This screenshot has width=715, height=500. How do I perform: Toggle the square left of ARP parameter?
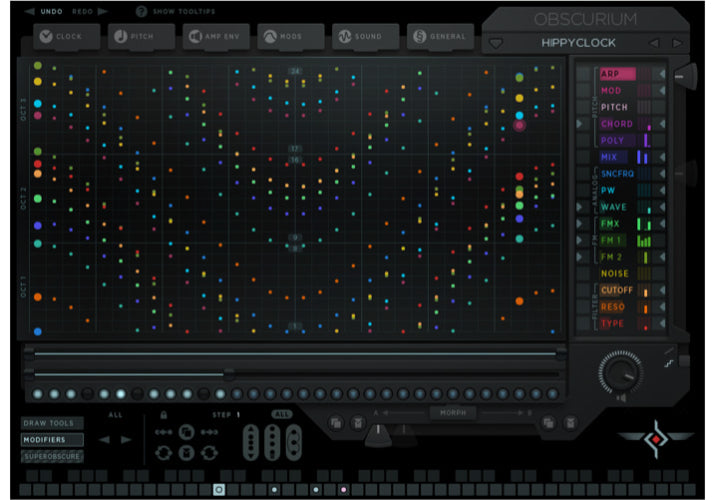[x=583, y=74]
